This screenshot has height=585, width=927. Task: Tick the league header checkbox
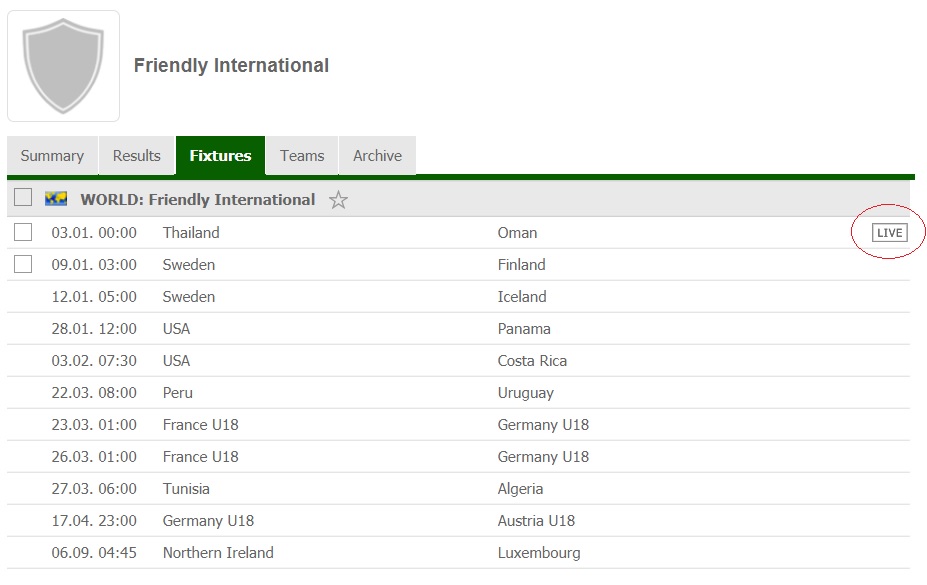[23, 199]
